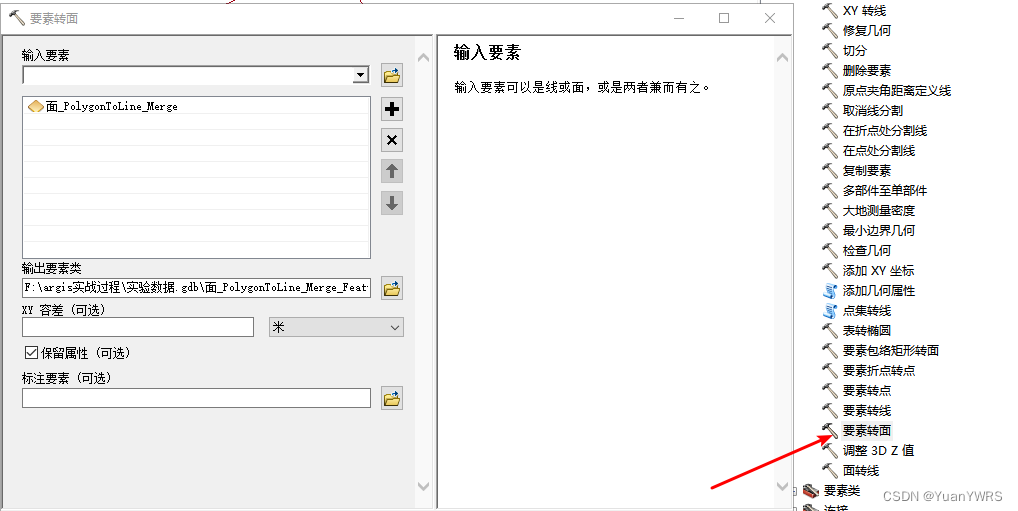Open 点集转线 script tool
The image size is (1018, 511).
(866, 310)
